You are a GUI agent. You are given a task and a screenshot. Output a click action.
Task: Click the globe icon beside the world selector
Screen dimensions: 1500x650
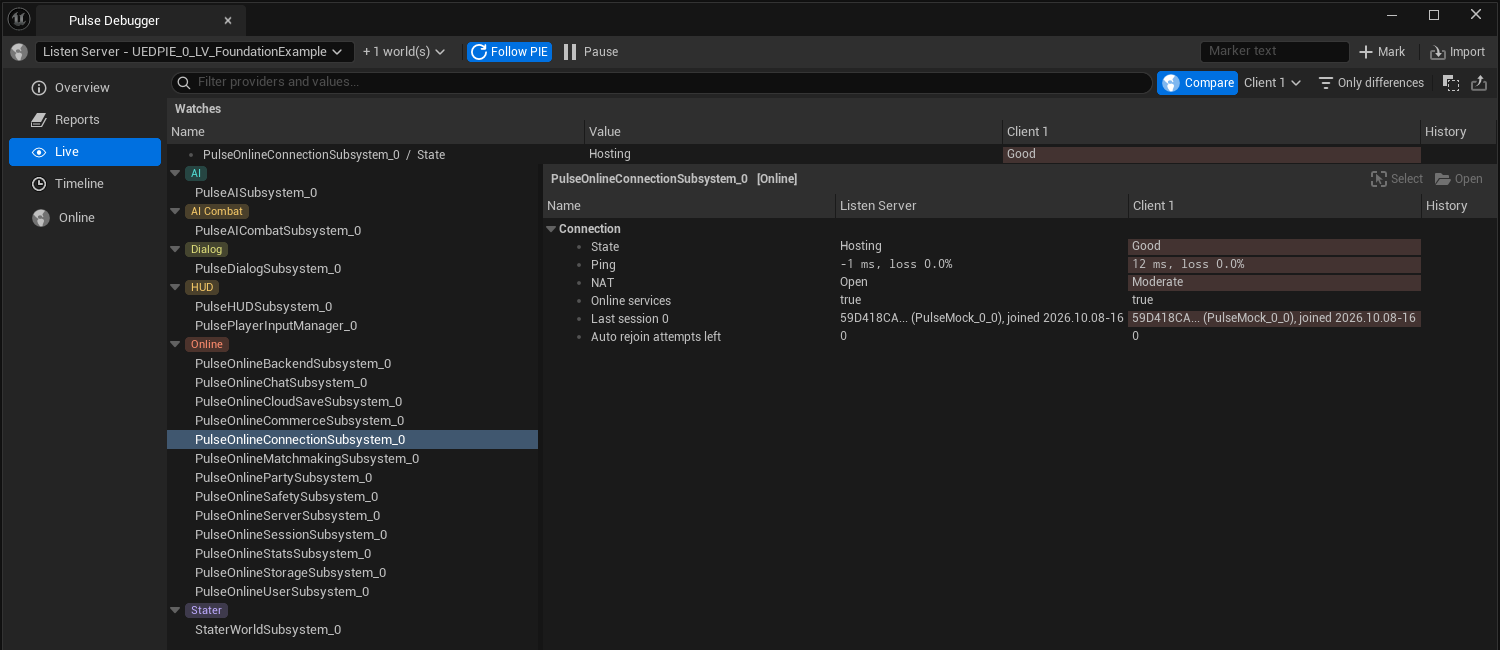click(x=19, y=52)
